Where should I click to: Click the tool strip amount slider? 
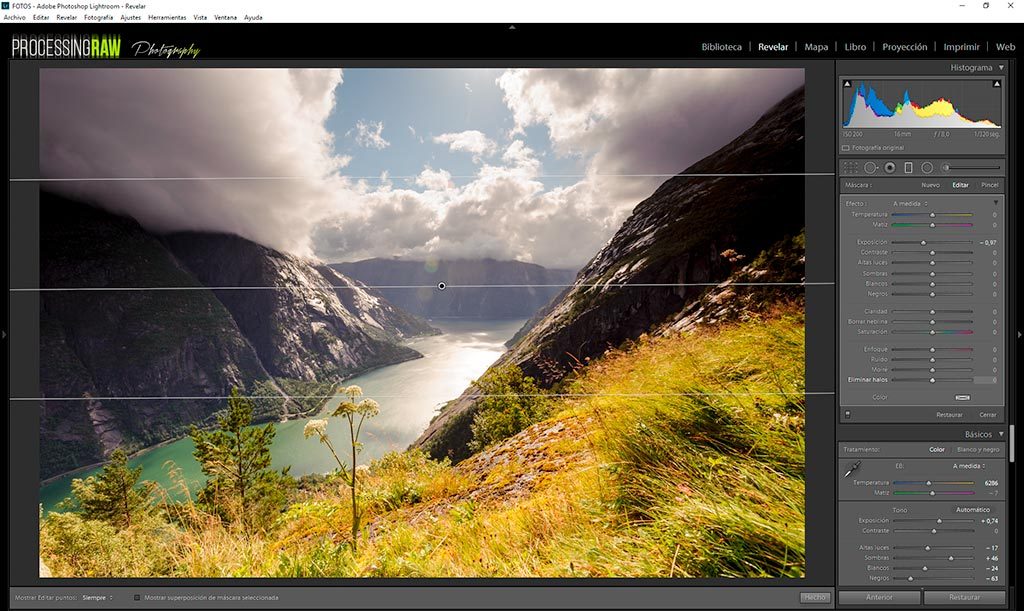point(972,168)
